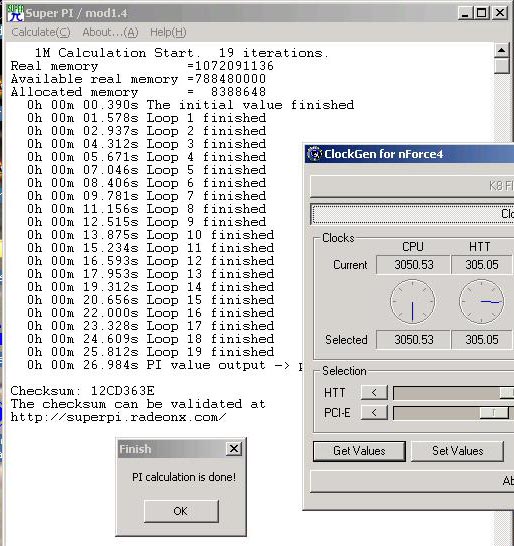Click the scroll up arrow in Super PI
The width and height of the screenshot is (514, 546).
tap(501, 51)
